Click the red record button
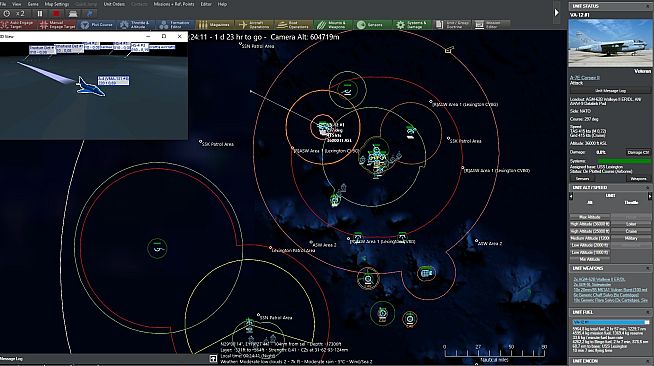Screen dimensions: 654x366 (56, 14)
